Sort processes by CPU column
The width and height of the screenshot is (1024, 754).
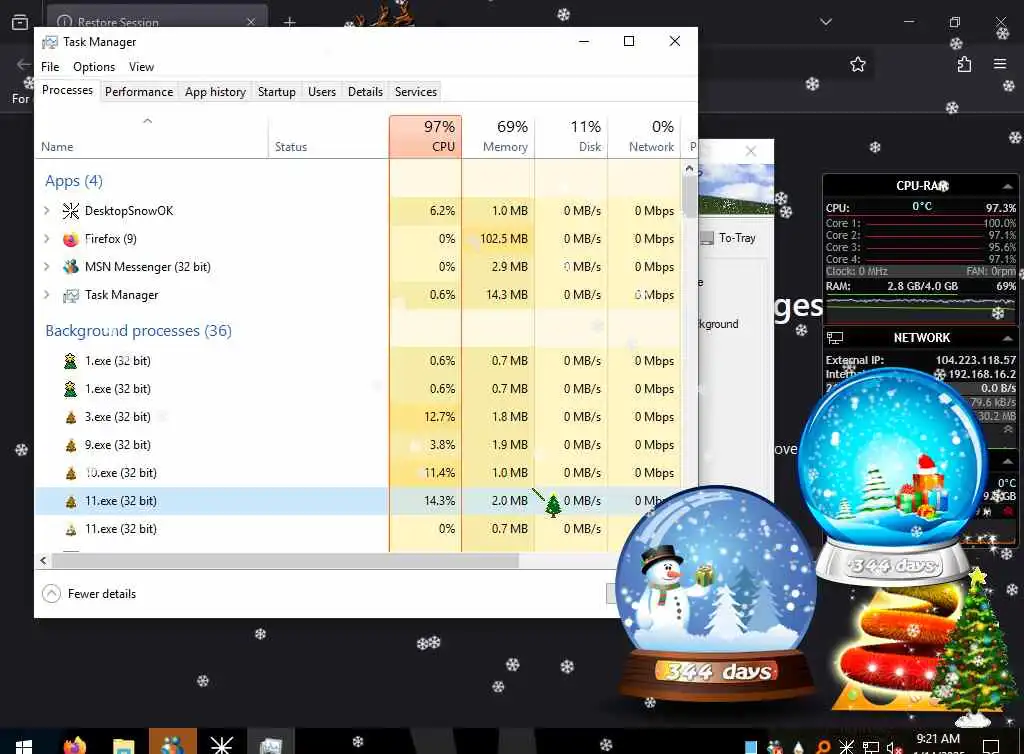coord(425,136)
